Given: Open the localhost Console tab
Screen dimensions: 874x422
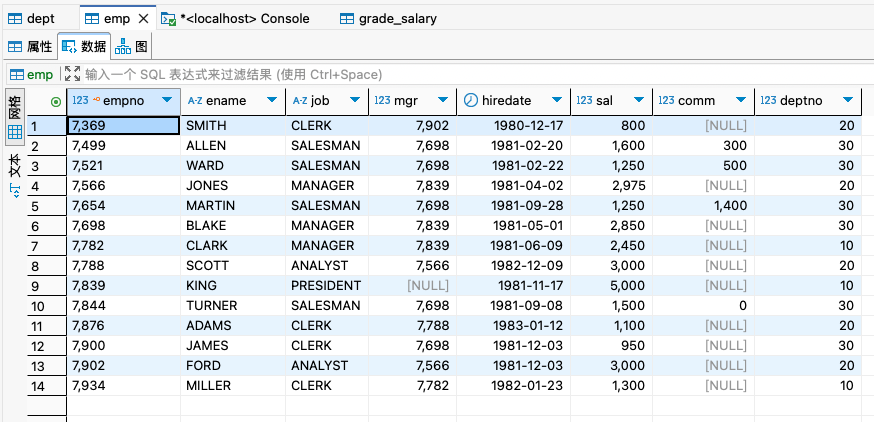Looking at the screenshot, I should 235,18.
